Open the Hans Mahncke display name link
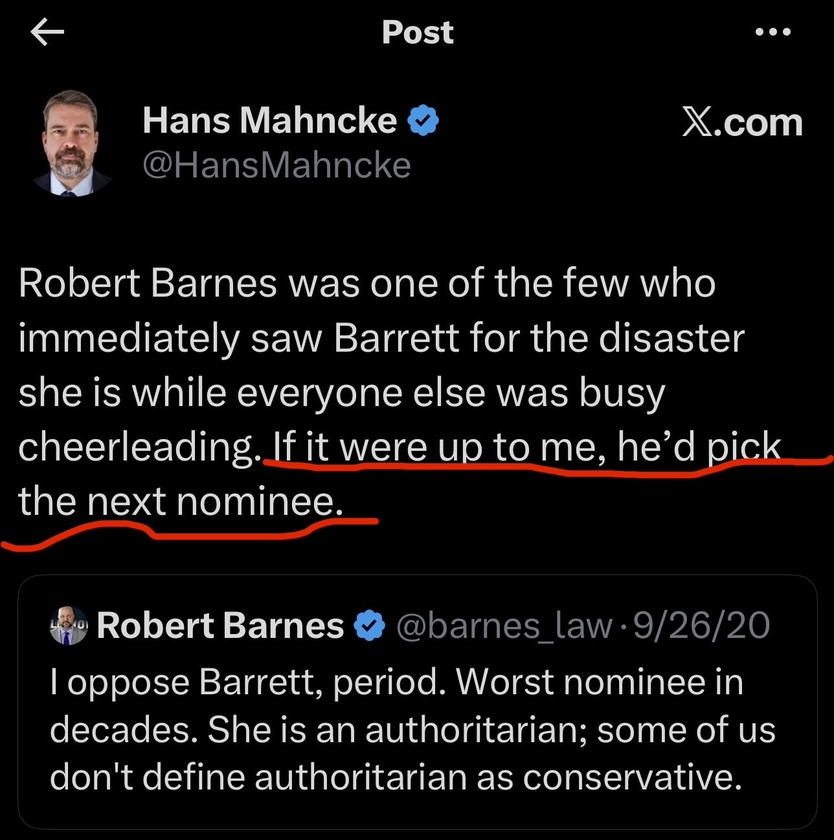Viewport: 834px width, 840px height. coord(269,120)
